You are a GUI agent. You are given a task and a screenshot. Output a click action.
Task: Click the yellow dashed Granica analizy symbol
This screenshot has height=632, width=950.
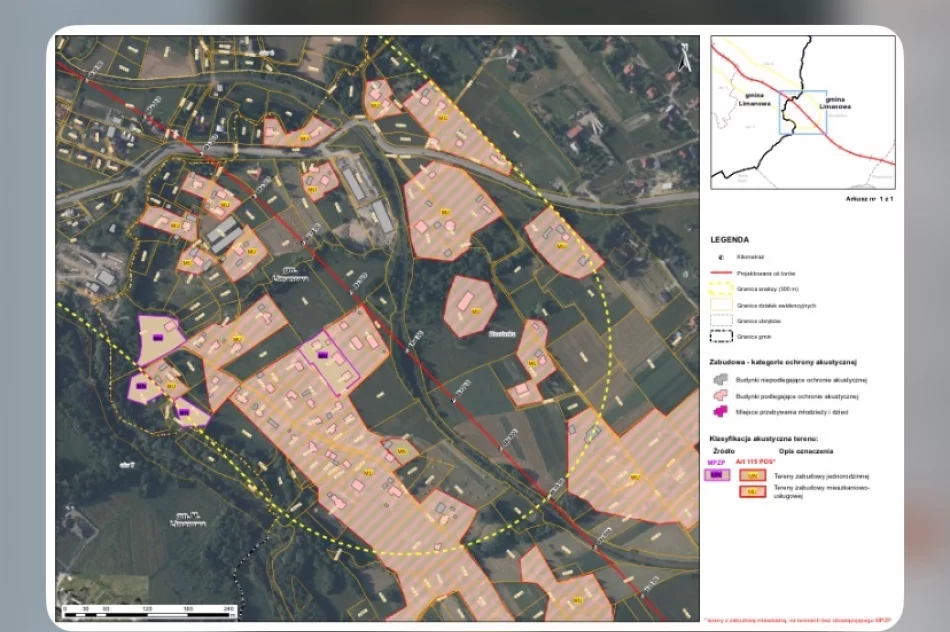721,289
